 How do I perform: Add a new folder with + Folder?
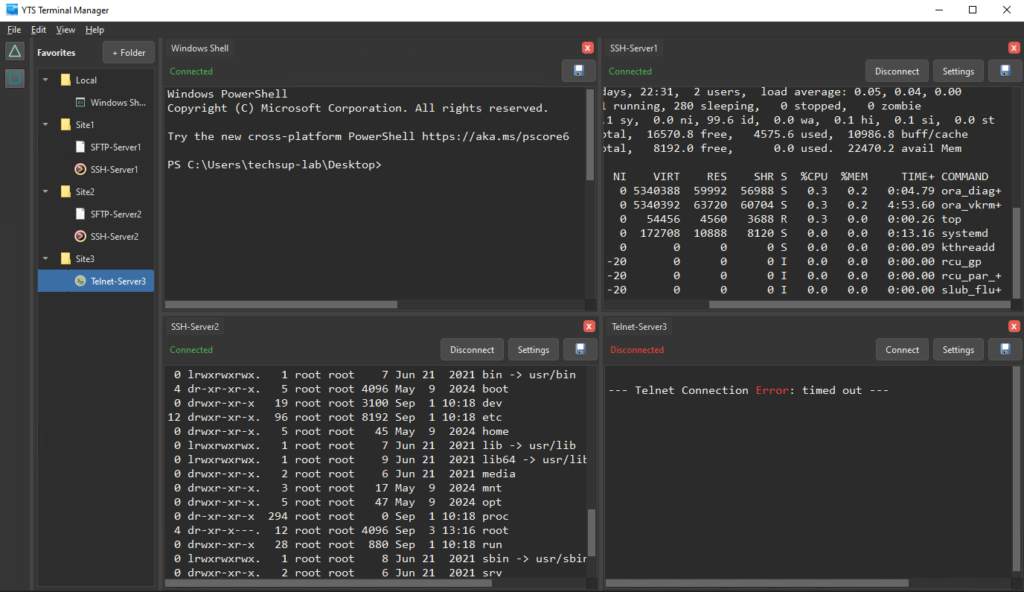pos(128,52)
